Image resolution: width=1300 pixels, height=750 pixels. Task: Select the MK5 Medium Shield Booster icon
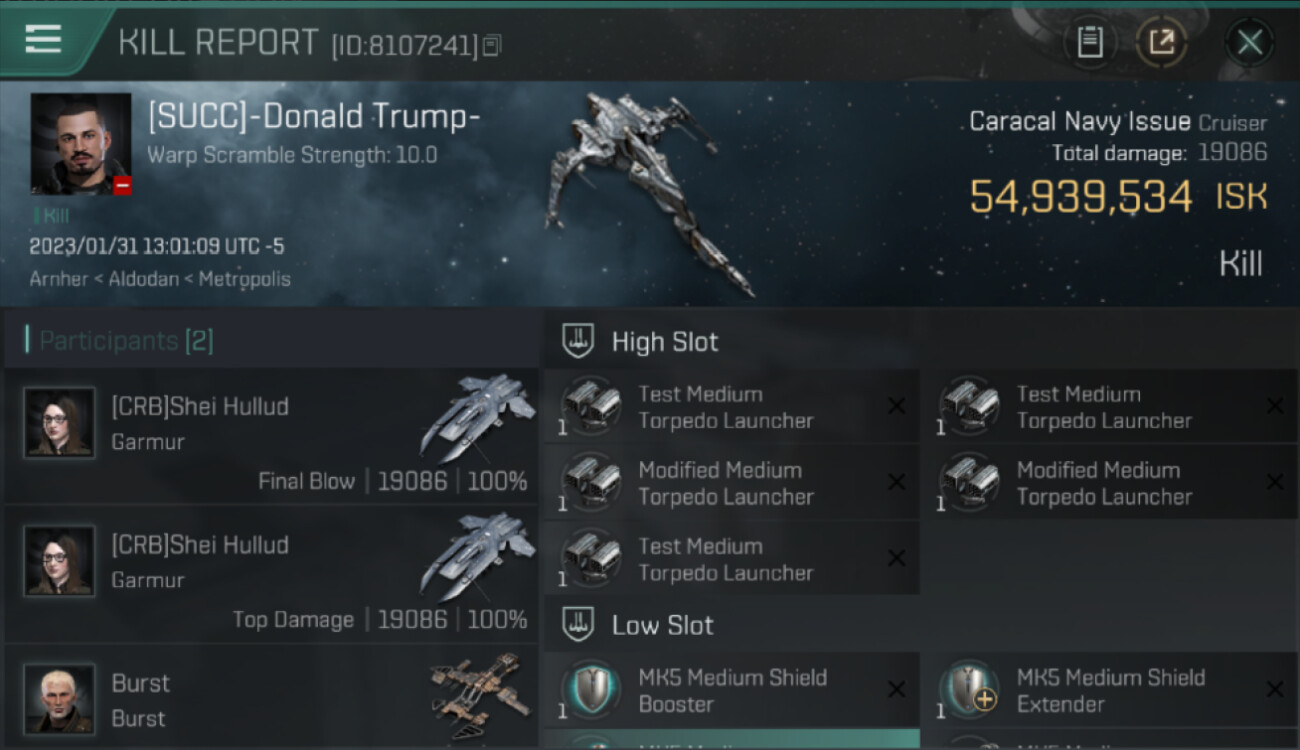pos(590,690)
